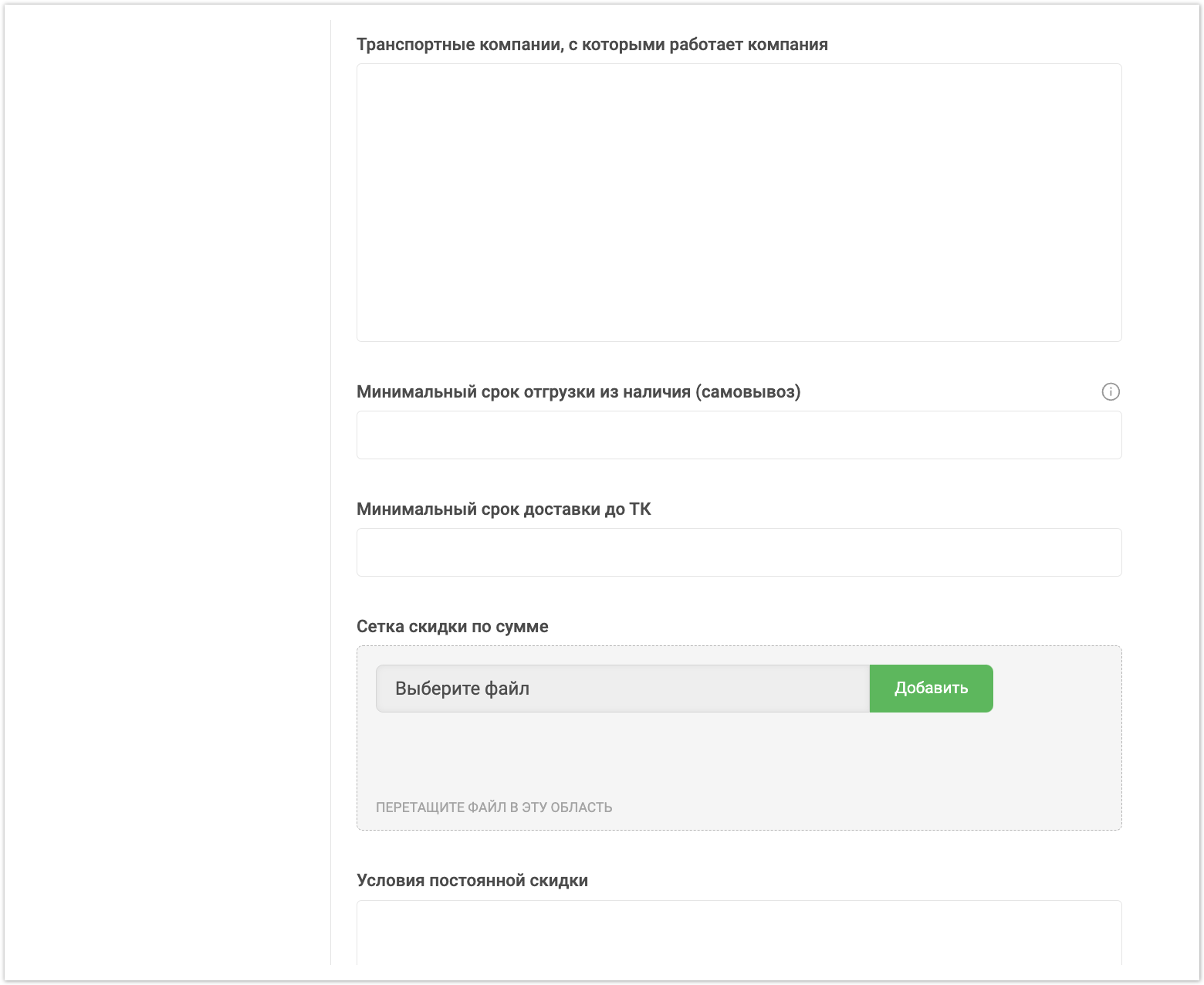Click the blank left sidebar panel
1204x985 pixels.
click(x=166, y=494)
